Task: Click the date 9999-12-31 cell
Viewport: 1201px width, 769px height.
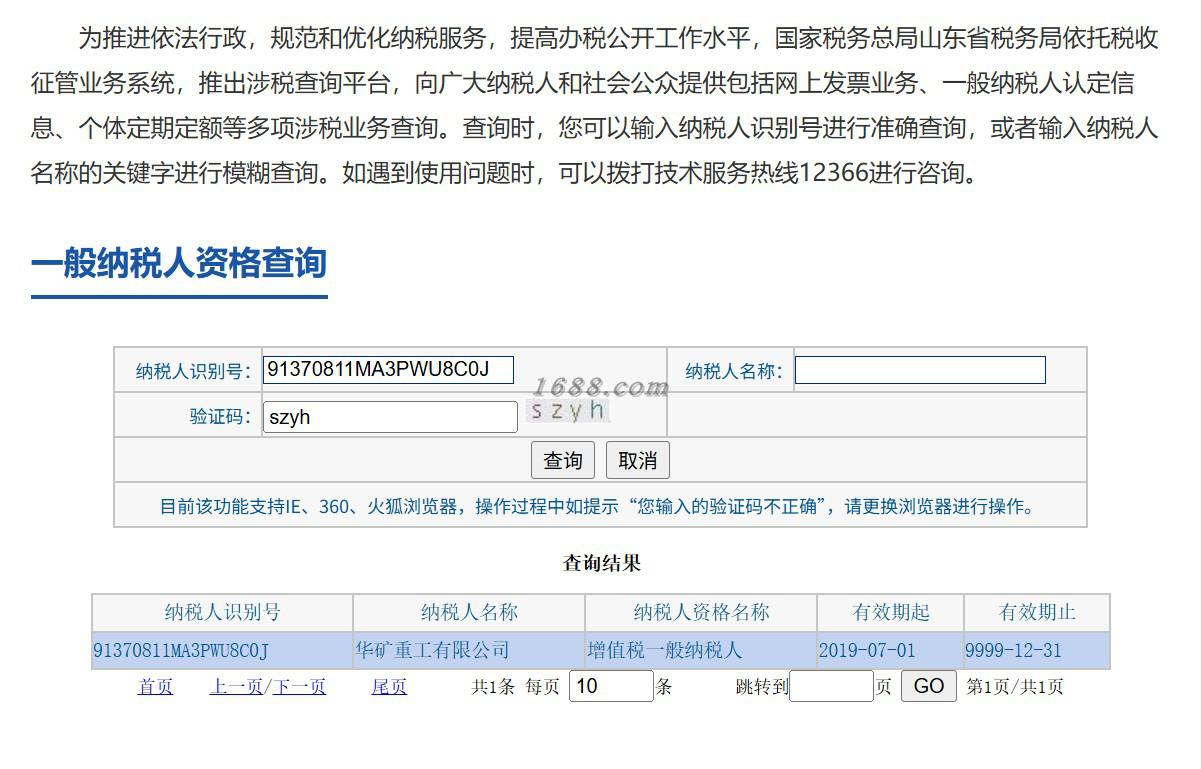Action: [1037, 651]
